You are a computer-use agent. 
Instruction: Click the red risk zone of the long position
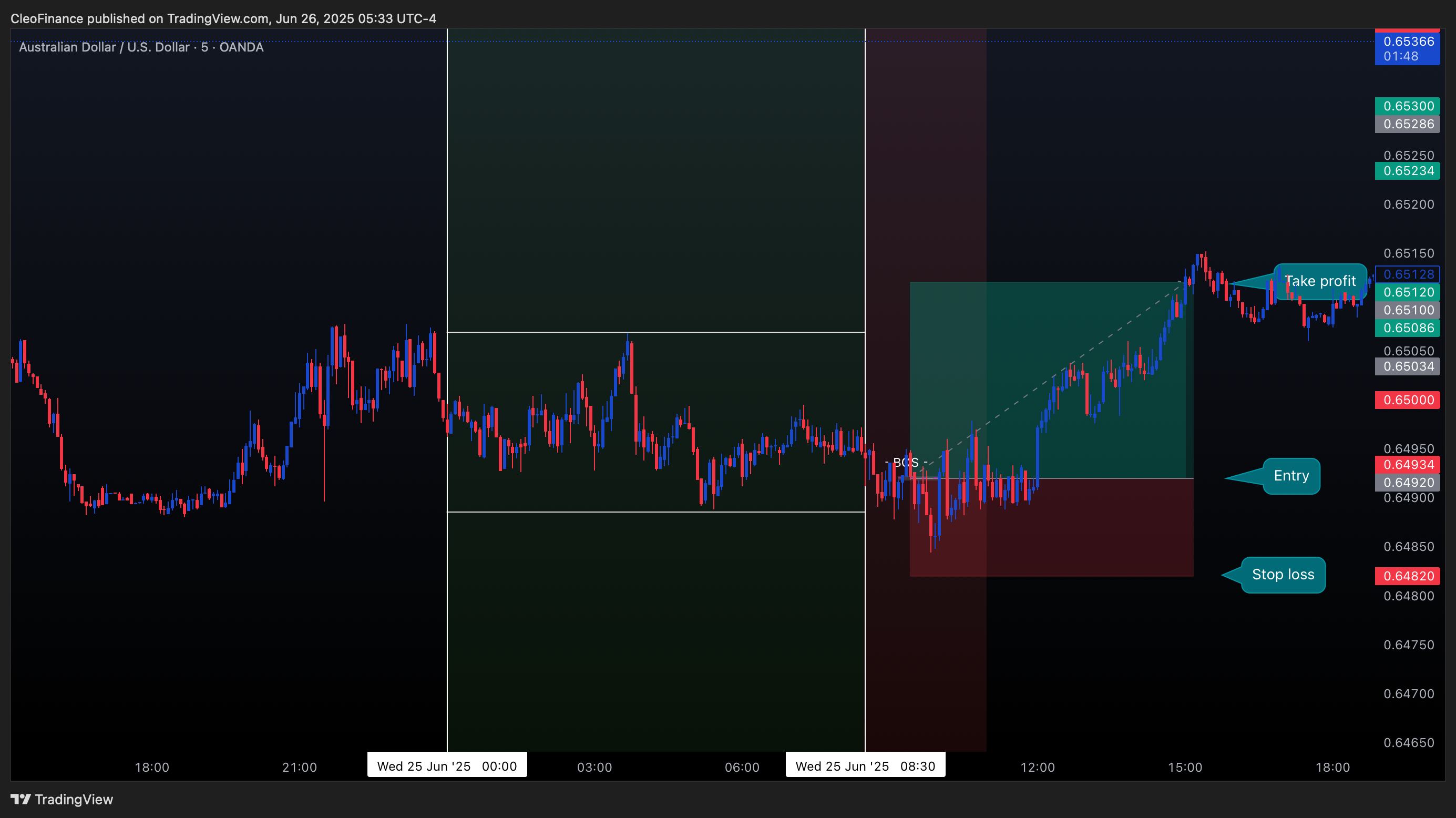coord(1051,527)
